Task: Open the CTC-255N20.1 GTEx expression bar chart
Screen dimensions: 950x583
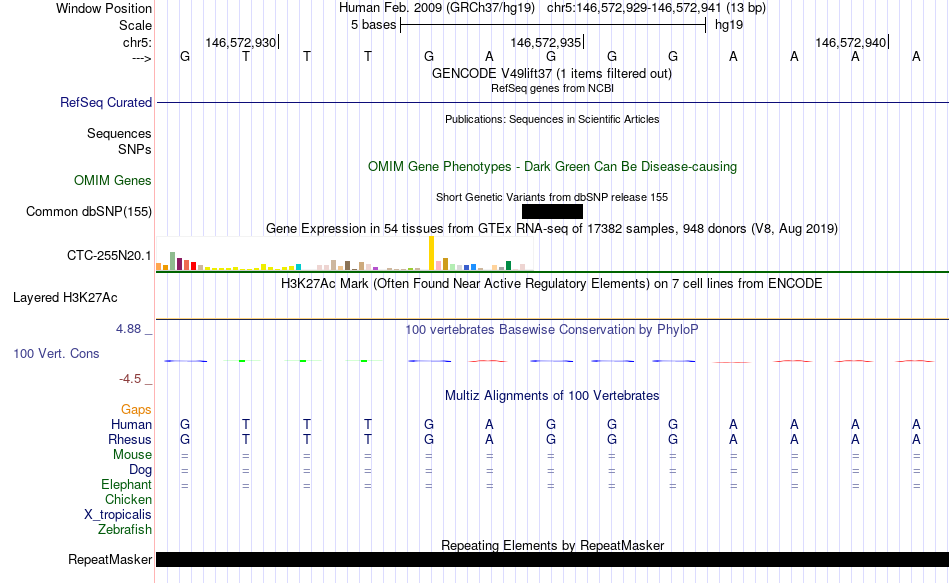Action: tap(345, 253)
